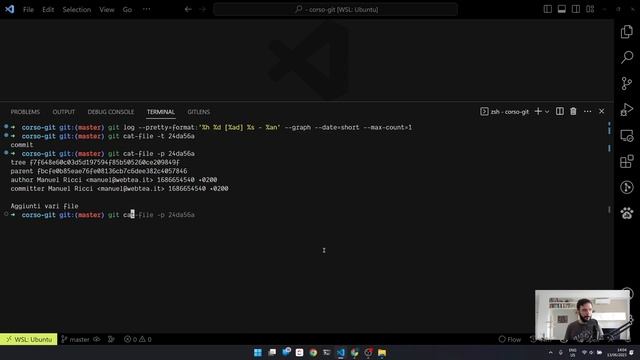This screenshot has width=640, height=360.
Task: Open the View menu
Action: (107, 9)
